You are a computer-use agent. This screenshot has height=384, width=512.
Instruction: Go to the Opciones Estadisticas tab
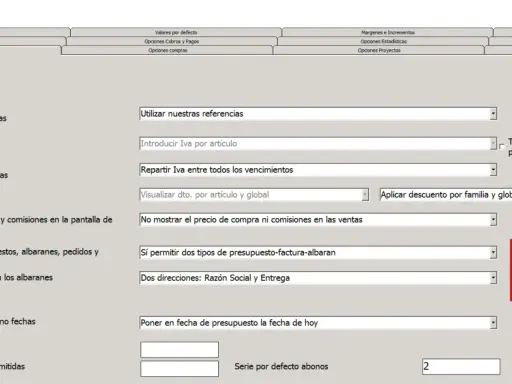pos(383,41)
